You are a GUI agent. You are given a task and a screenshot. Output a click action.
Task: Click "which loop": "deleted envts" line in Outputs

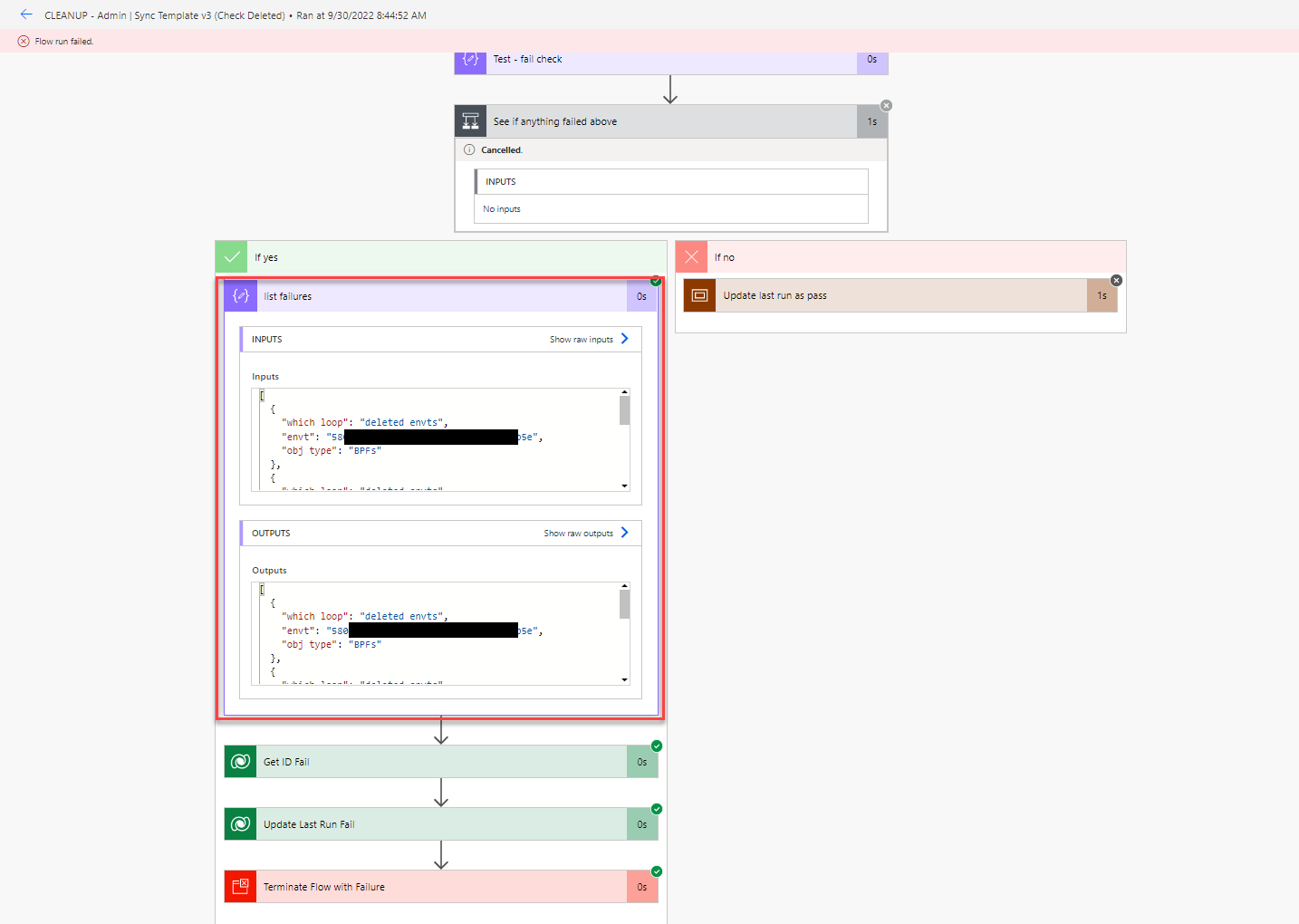tap(365, 617)
